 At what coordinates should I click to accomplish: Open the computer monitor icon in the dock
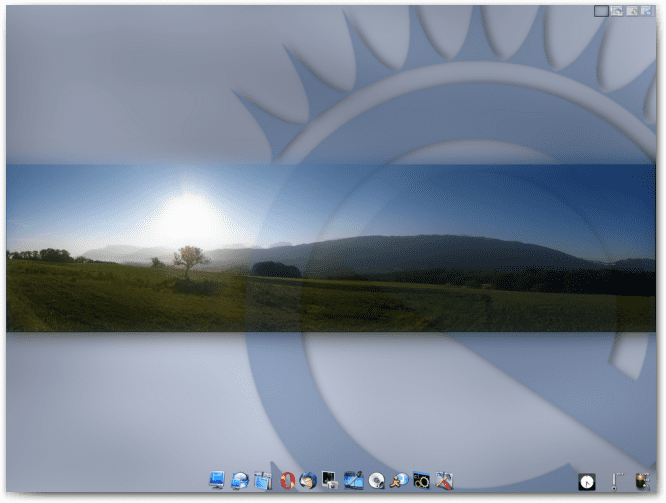tap(217, 480)
